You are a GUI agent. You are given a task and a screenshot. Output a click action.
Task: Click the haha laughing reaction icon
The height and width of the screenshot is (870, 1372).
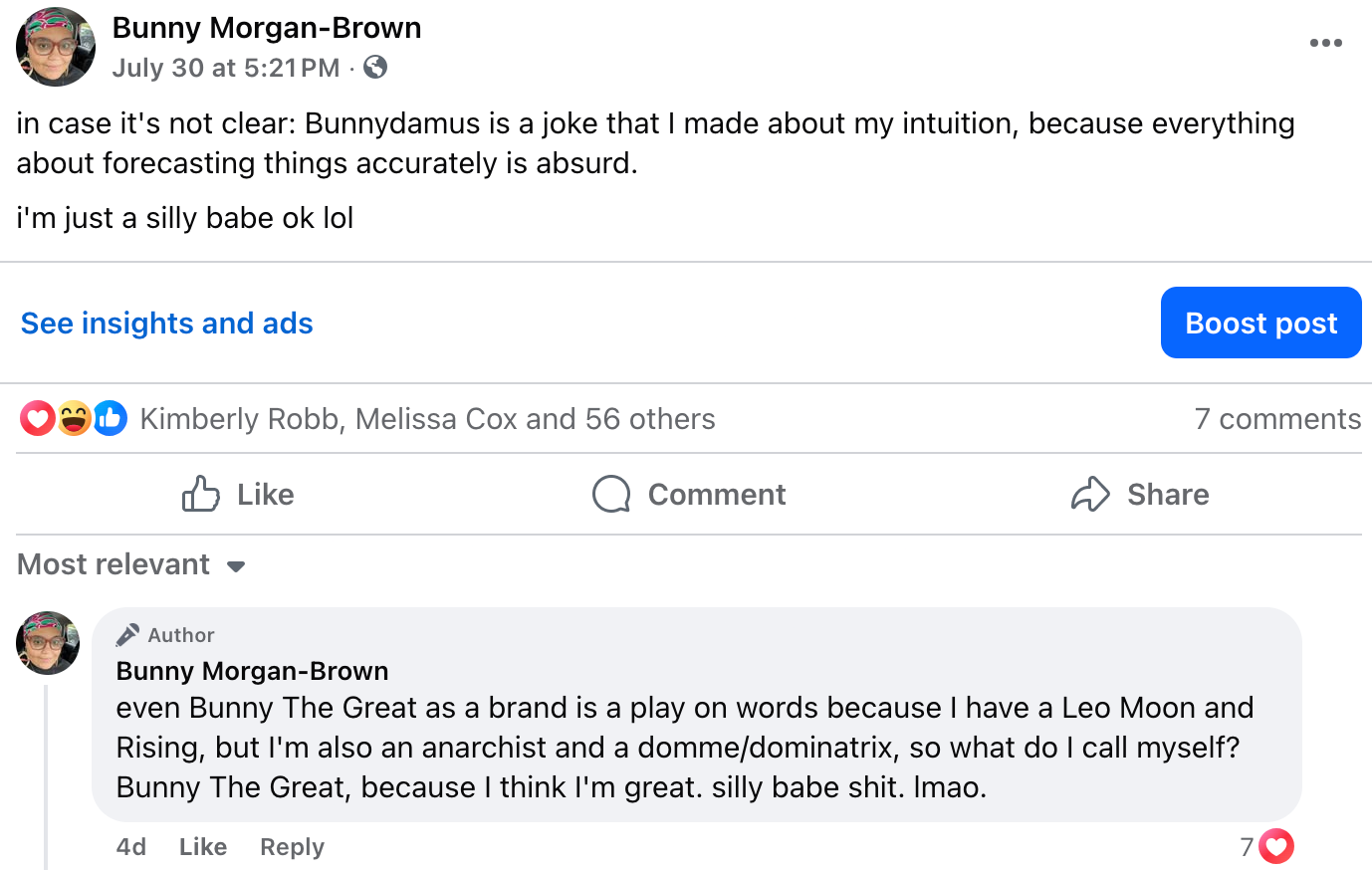pyautogui.click(x=75, y=419)
